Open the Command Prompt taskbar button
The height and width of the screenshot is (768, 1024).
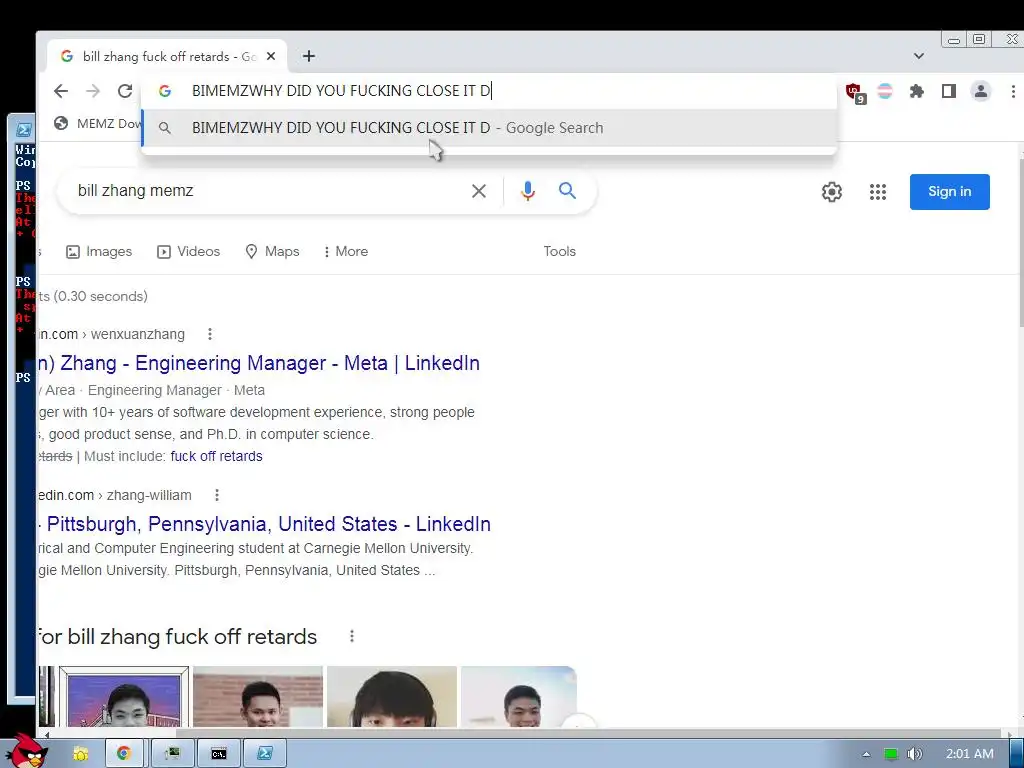(219, 754)
